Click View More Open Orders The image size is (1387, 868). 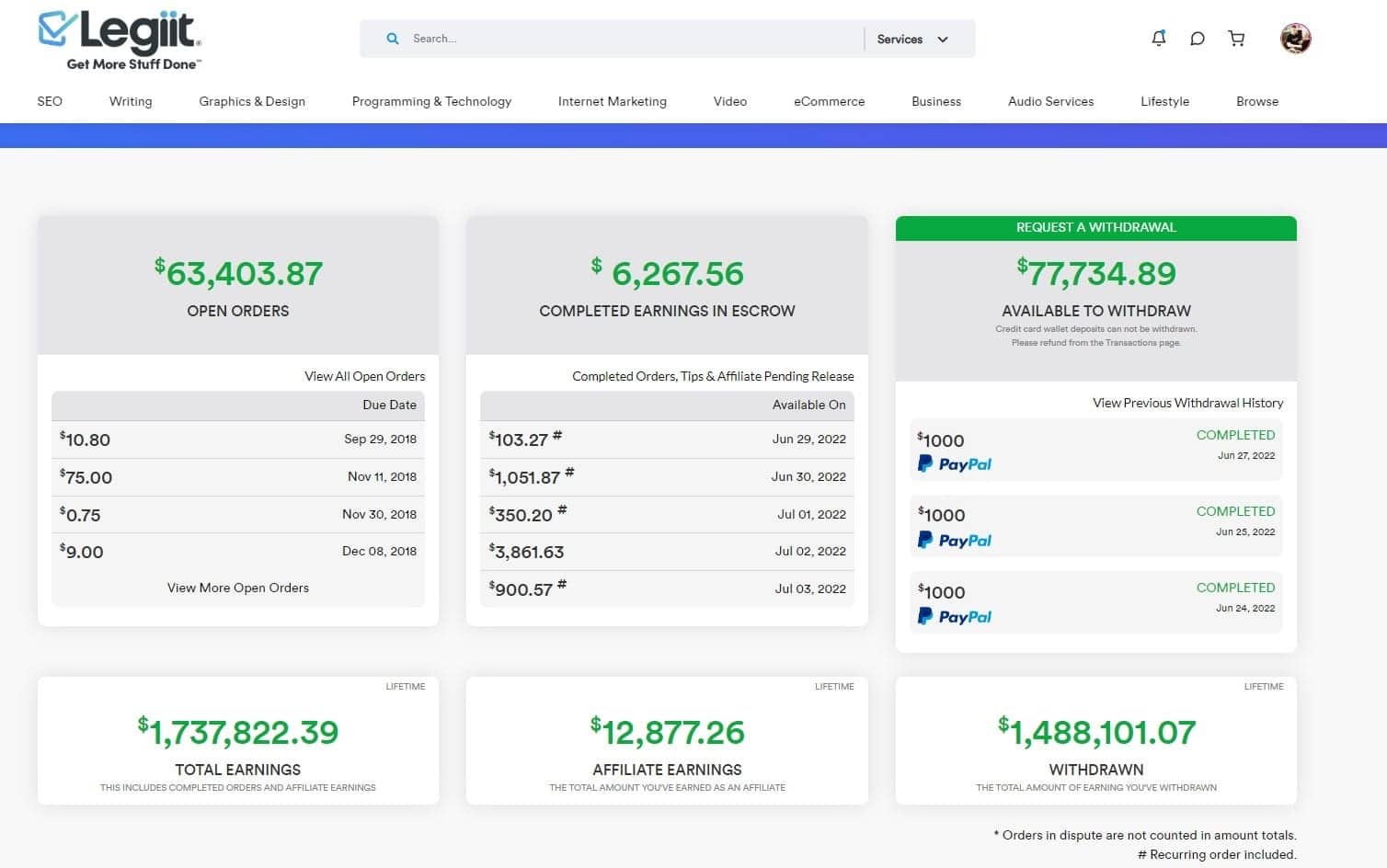pyautogui.click(x=237, y=588)
